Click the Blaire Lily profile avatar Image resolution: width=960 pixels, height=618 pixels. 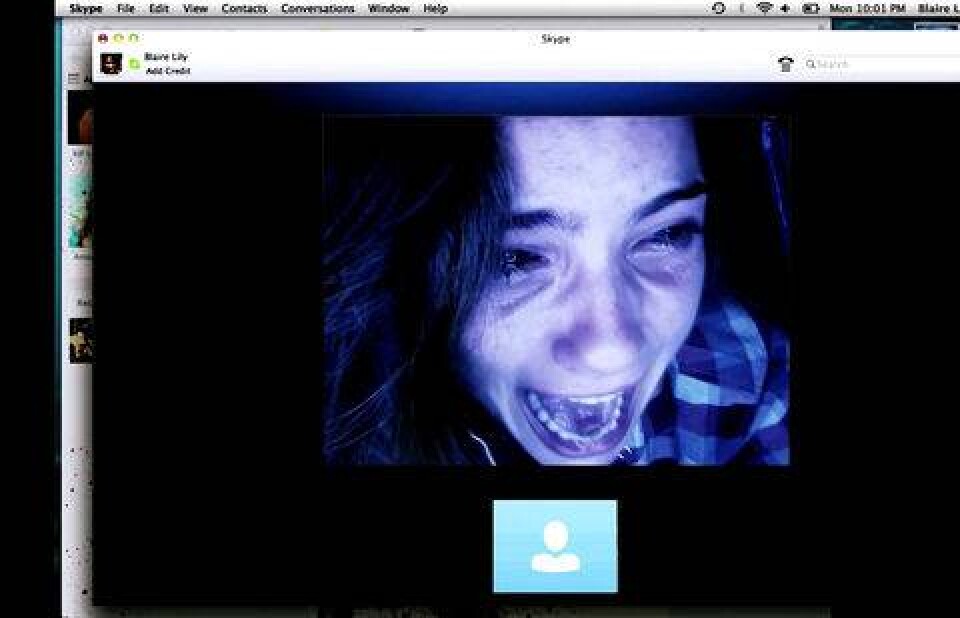click(x=111, y=64)
